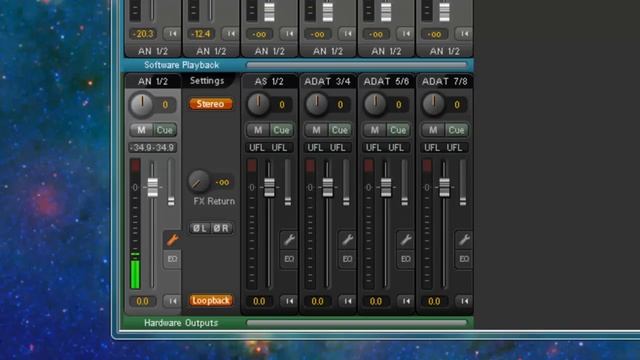640x360 pixels.
Task: Click the 0.0 gain value on ADAT 7/8
Action: [434, 301]
